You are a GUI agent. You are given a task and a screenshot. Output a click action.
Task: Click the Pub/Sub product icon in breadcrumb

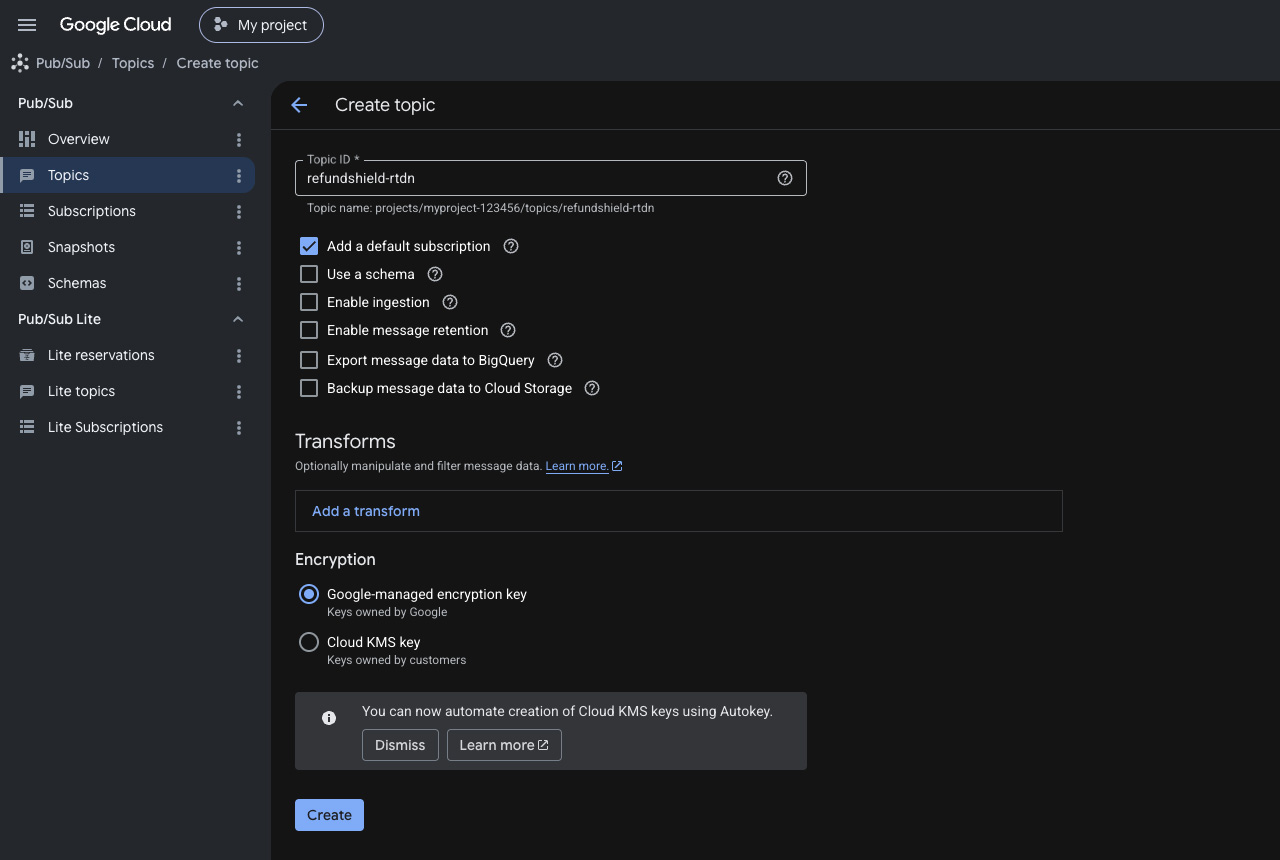click(x=20, y=63)
